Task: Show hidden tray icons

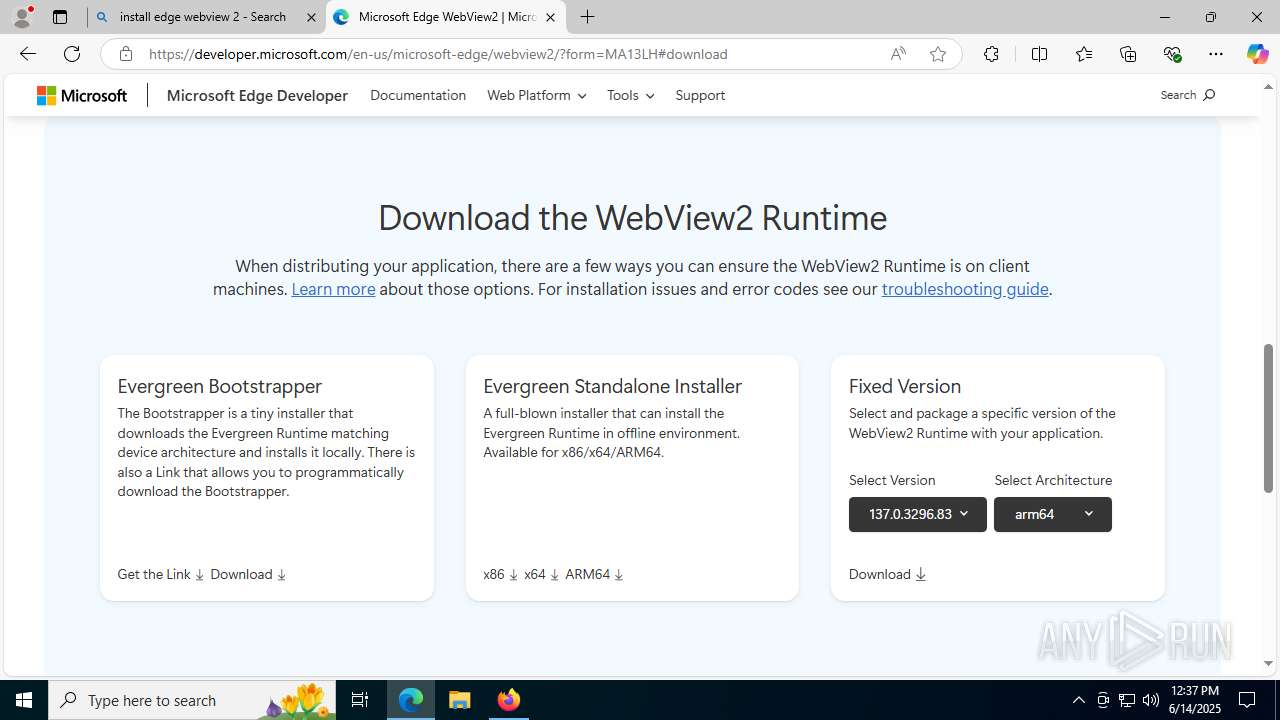Action: (x=1078, y=700)
